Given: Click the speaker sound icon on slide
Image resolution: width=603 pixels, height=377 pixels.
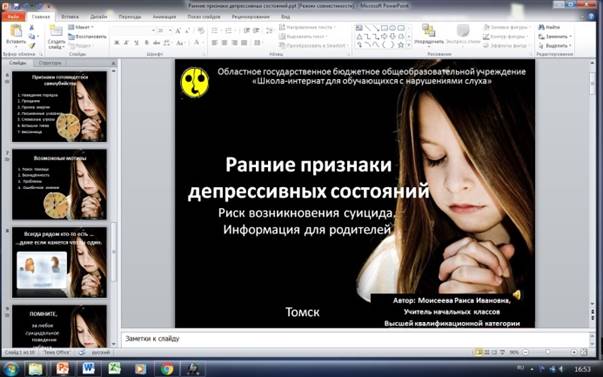Looking at the screenshot, I should [x=516, y=295].
